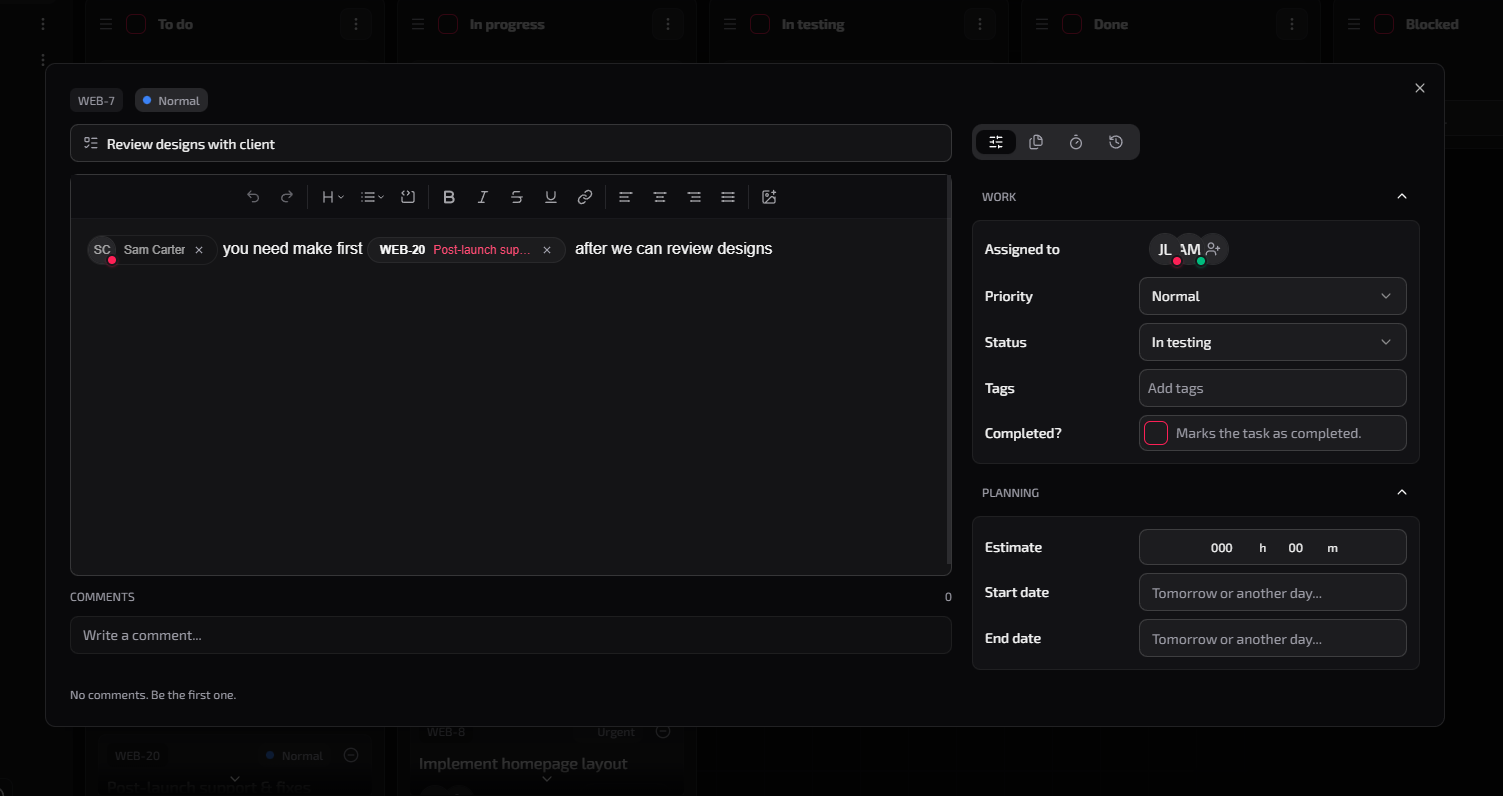
Task: Collapse the PLANNING section chevron
Action: coord(1401,492)
